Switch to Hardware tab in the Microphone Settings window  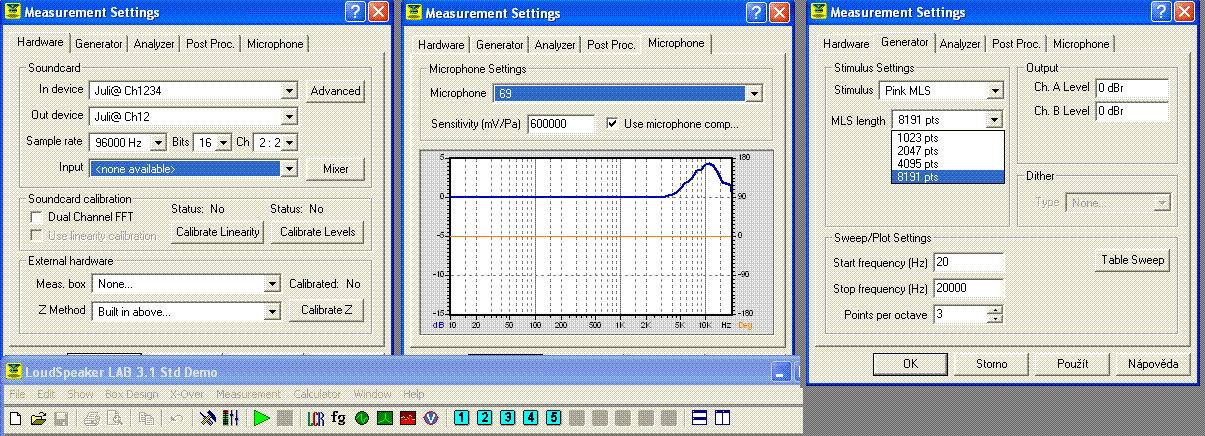coord(441,45)
